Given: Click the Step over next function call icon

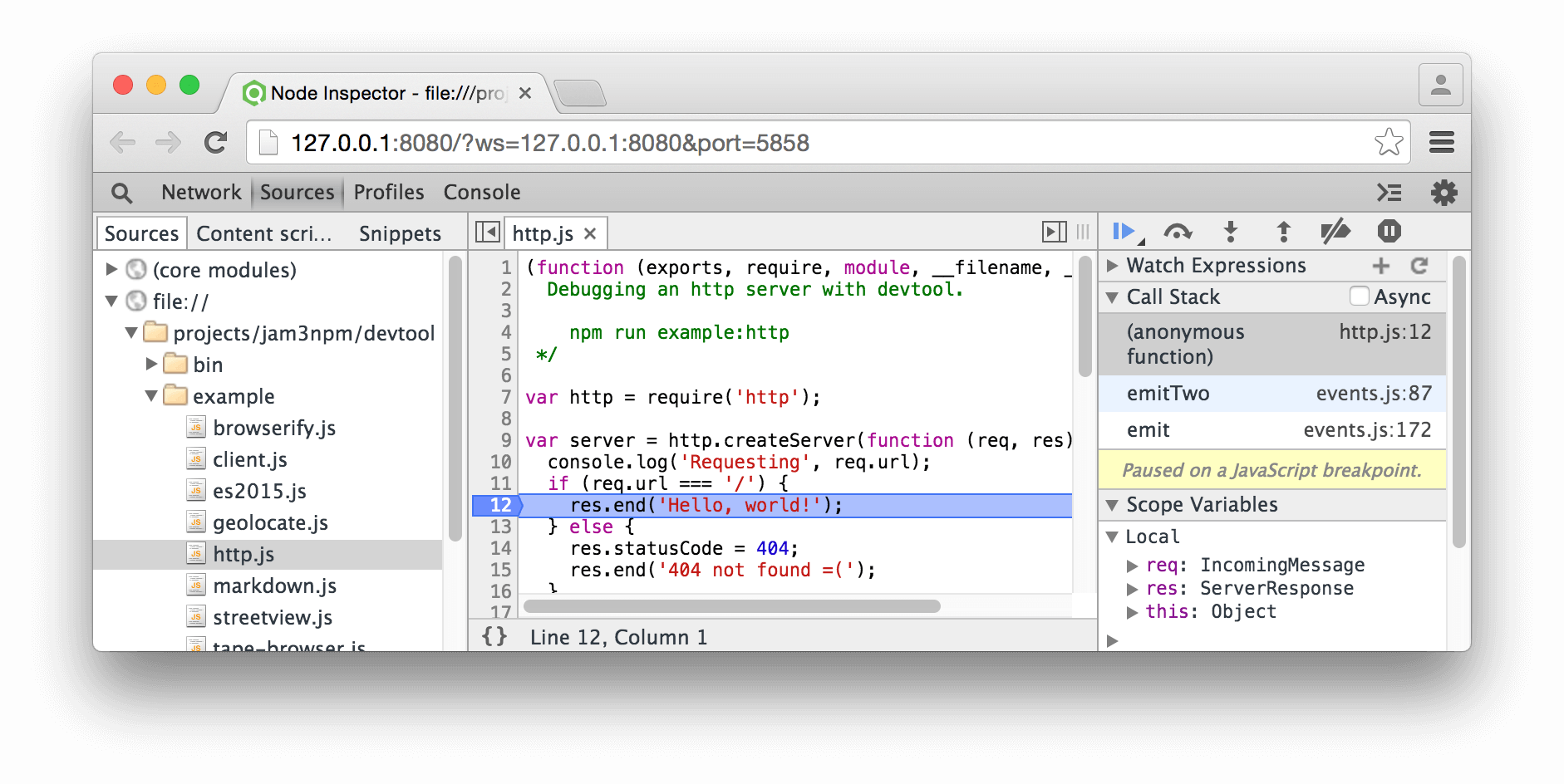Looking at the screenshot, I should (1178, 233).
